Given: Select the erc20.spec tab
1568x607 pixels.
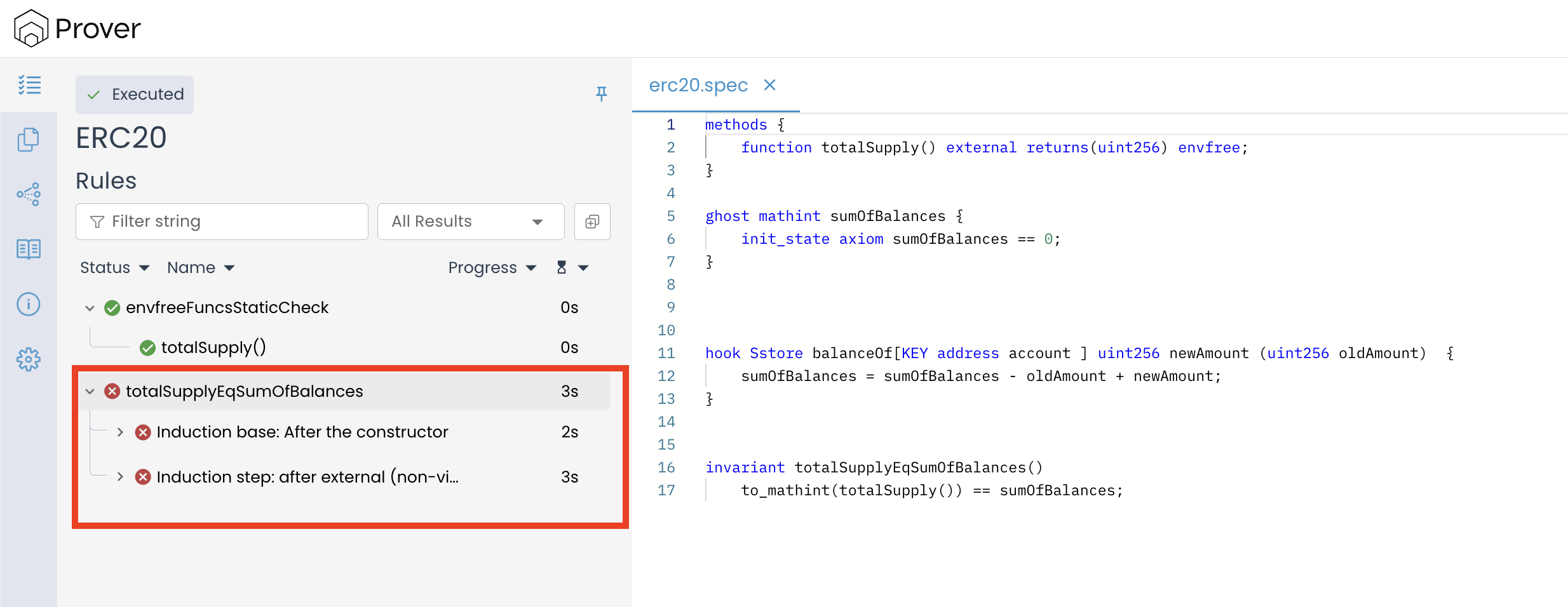Looking at the screenshot, I should click(x=698, y=85).
